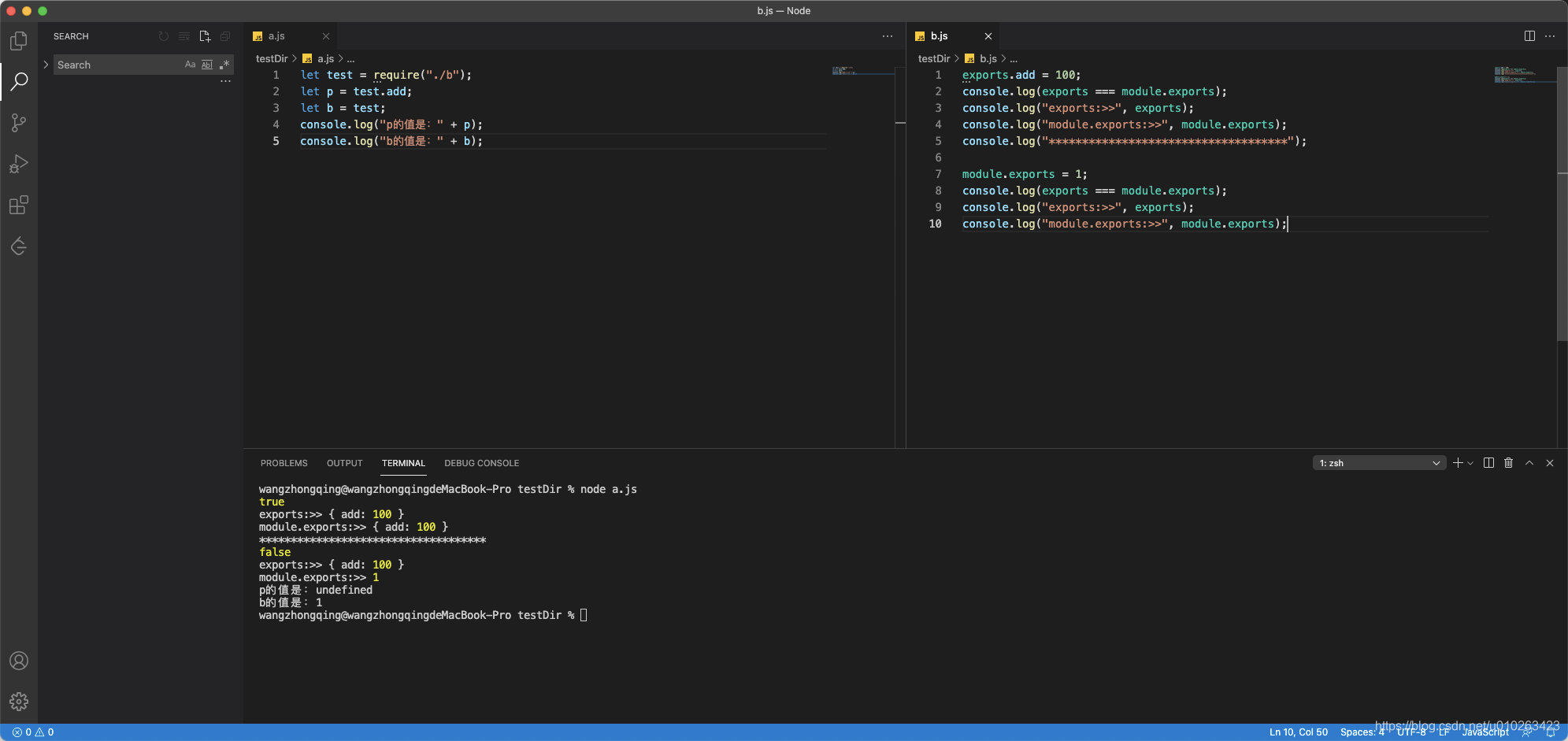Create a new terminal with plus icon

tap(1458, 463)
